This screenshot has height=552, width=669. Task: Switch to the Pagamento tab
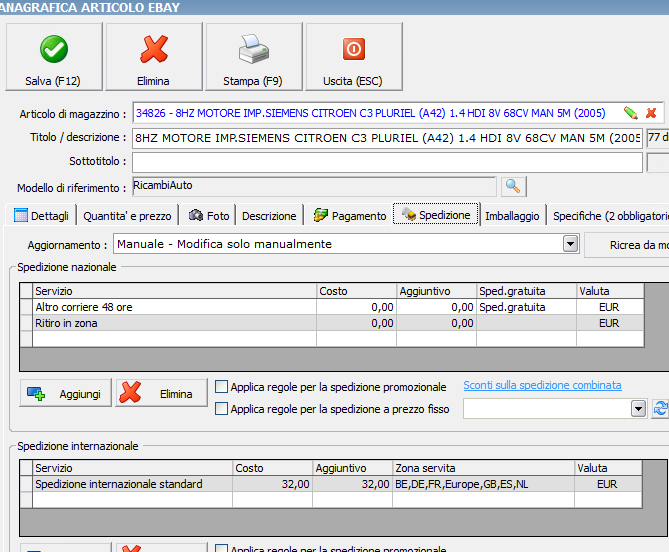pyautogui.click(x=350, y=216)
